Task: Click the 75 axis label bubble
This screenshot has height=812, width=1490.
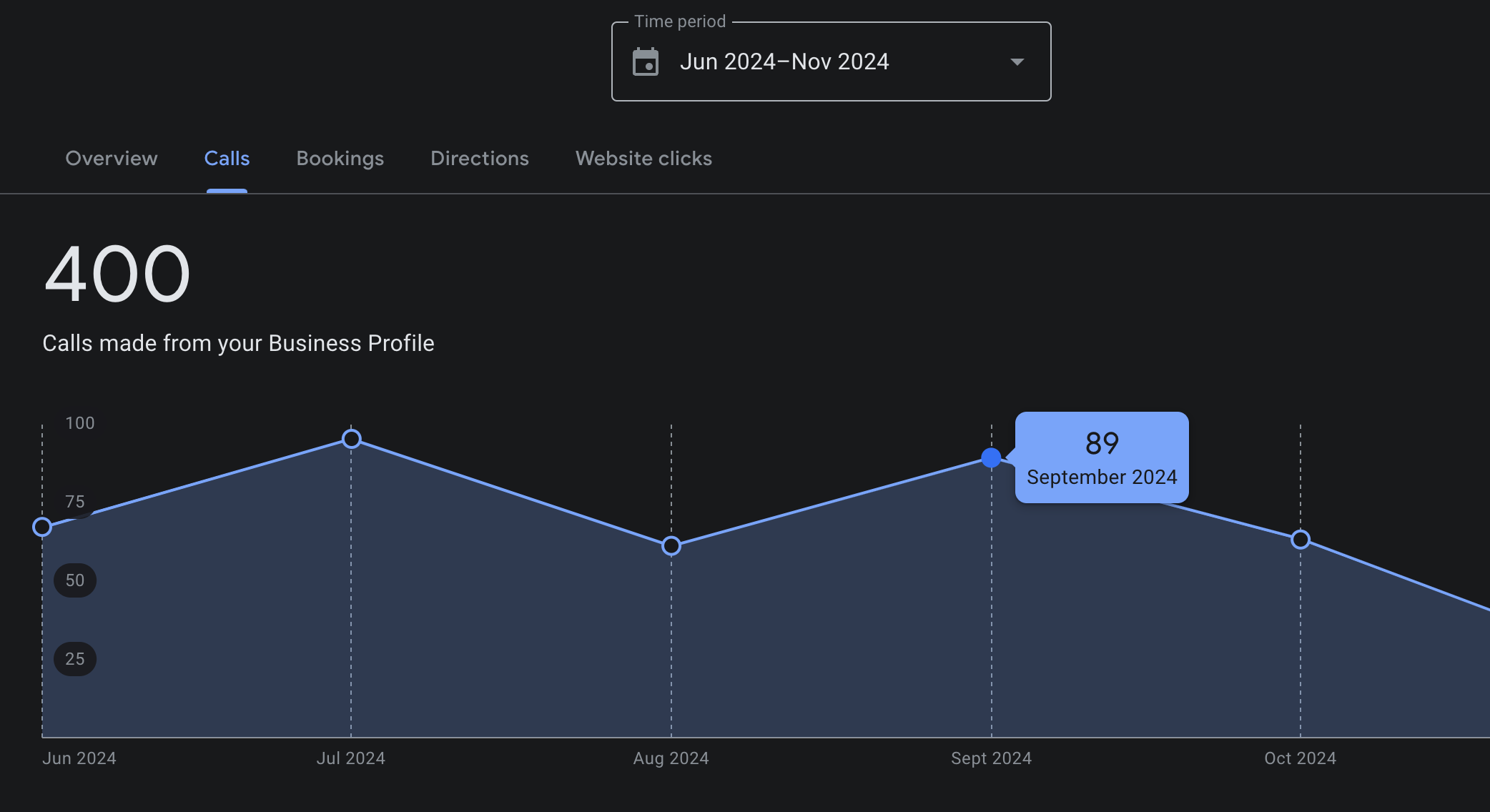Action: point(75,502)
